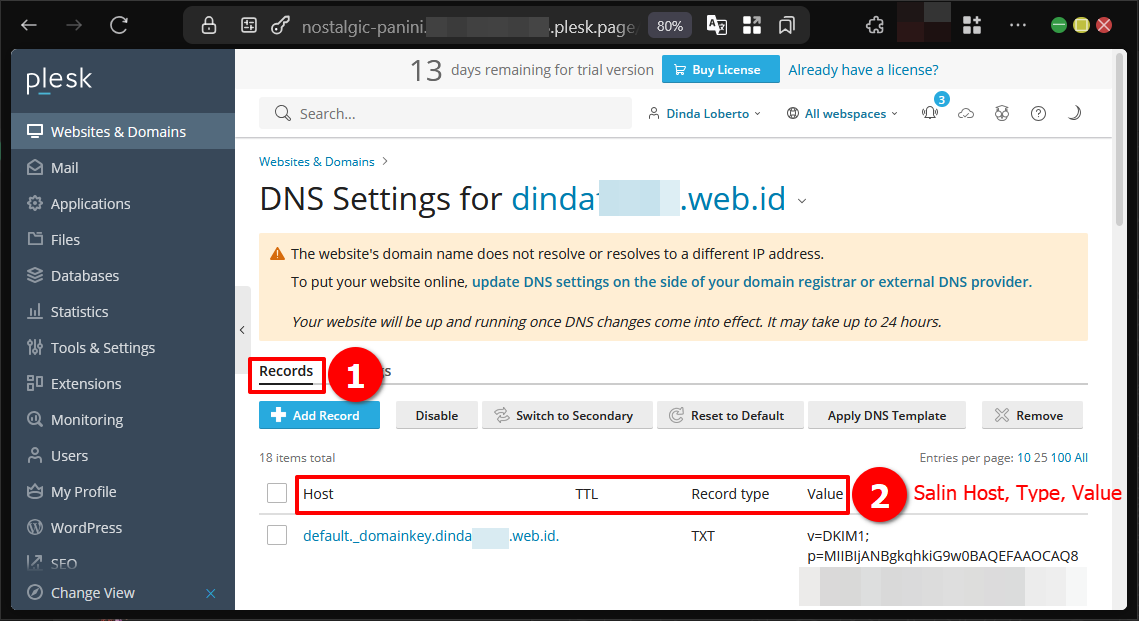Screen dimensions: 1139x621
Task: Open the advisor icon beside the cloud
Action: click(1002, 114)
